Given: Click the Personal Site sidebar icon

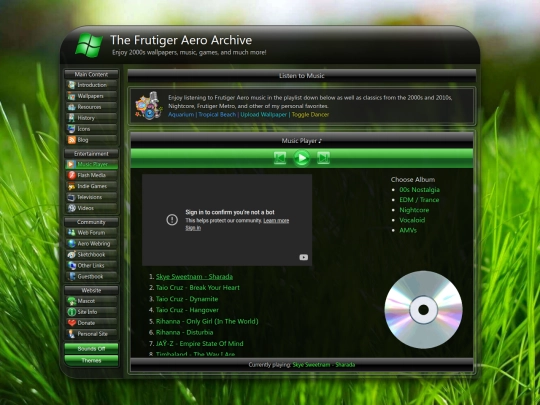Looking at the screenshot, I should (71, 334).
